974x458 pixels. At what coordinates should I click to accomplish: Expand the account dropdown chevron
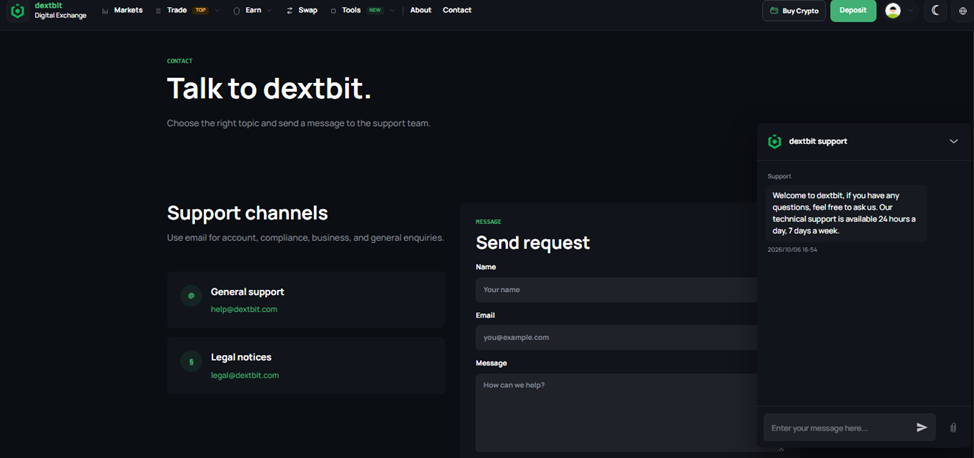[x=911, y=11]
